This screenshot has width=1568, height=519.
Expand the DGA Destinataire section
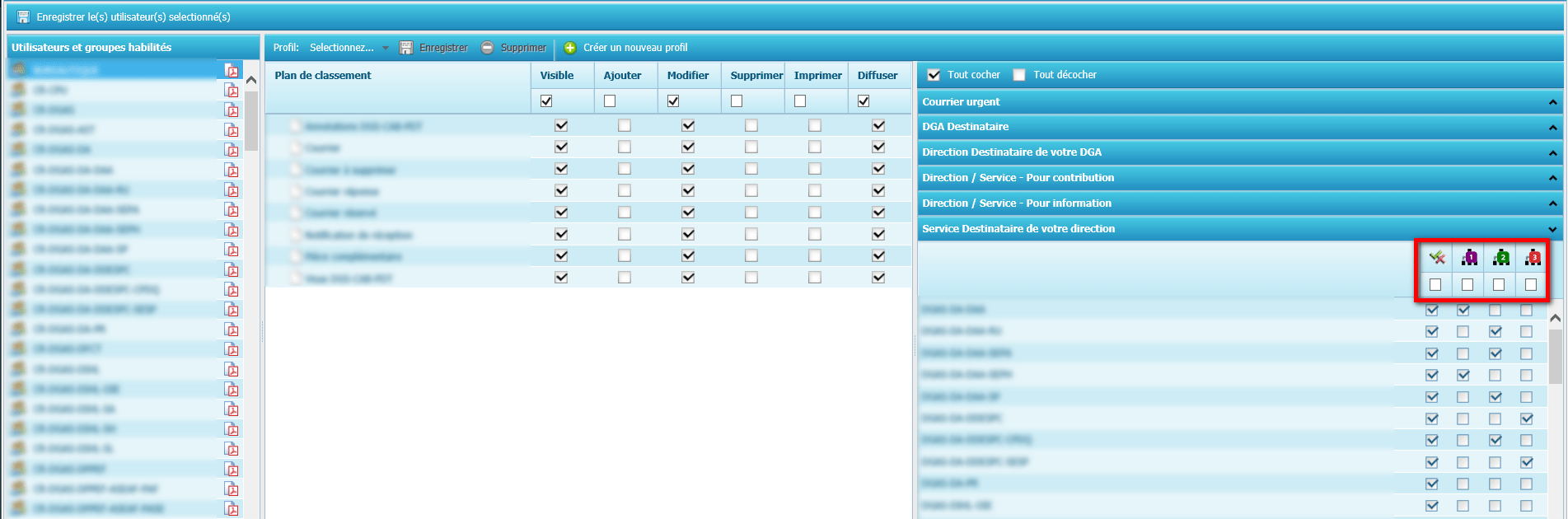click(x=1552, y=128)
